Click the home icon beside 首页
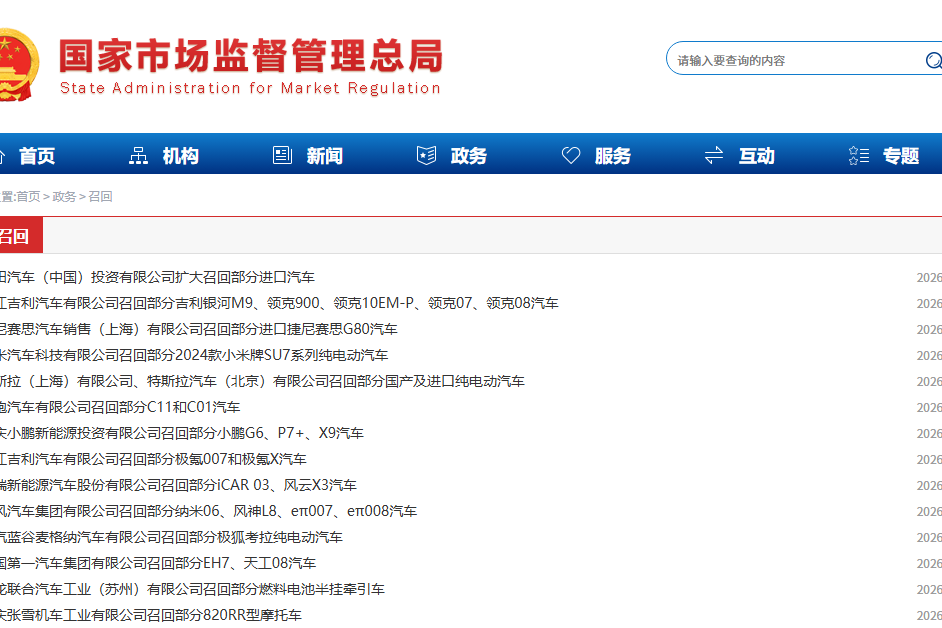 coord(2,156)
